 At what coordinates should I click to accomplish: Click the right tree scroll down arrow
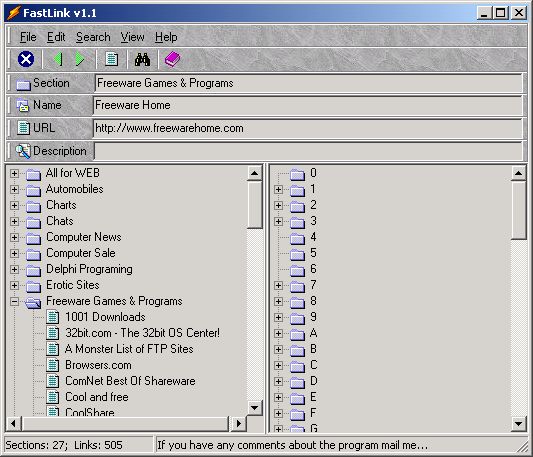(518, 423)
